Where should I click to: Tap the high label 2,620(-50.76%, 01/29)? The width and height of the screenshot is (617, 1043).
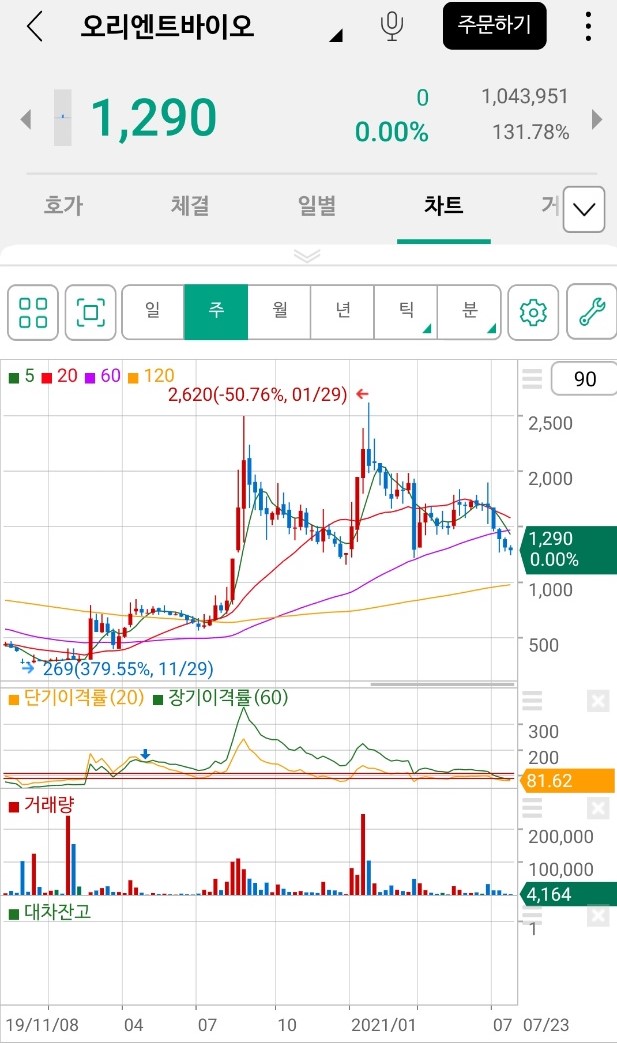[x=257, y=394]
